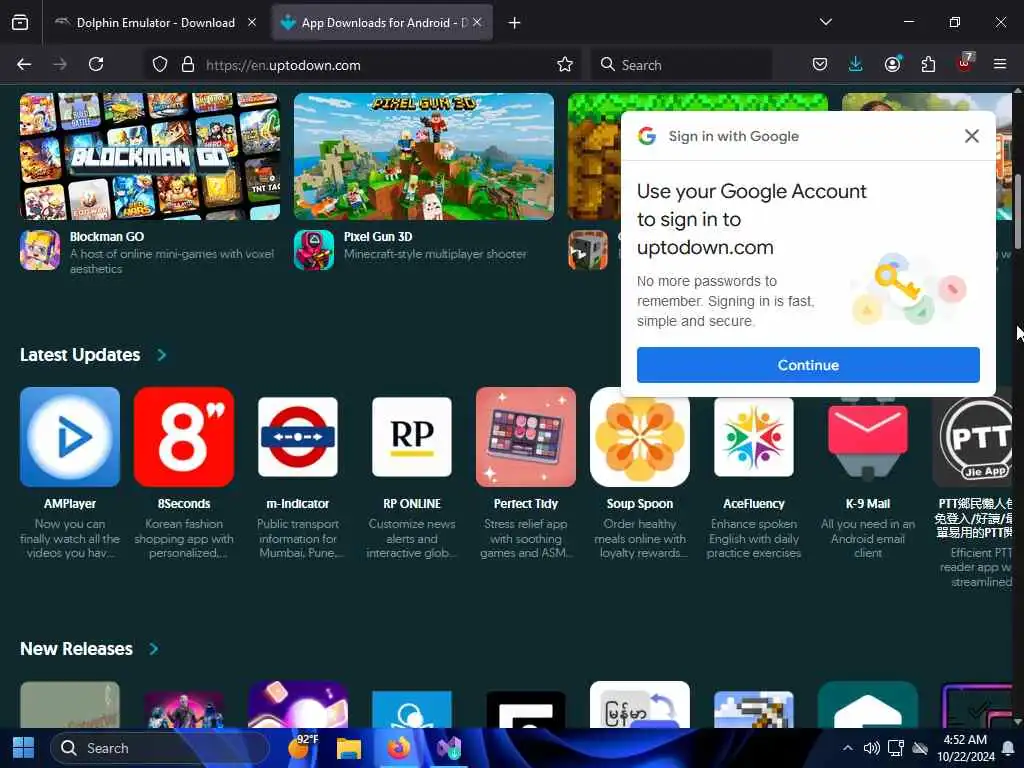This screenshot has height=768, width=1024.
Task: Open the Pixel Gun 3D banner image
Action: pos(424,156)
